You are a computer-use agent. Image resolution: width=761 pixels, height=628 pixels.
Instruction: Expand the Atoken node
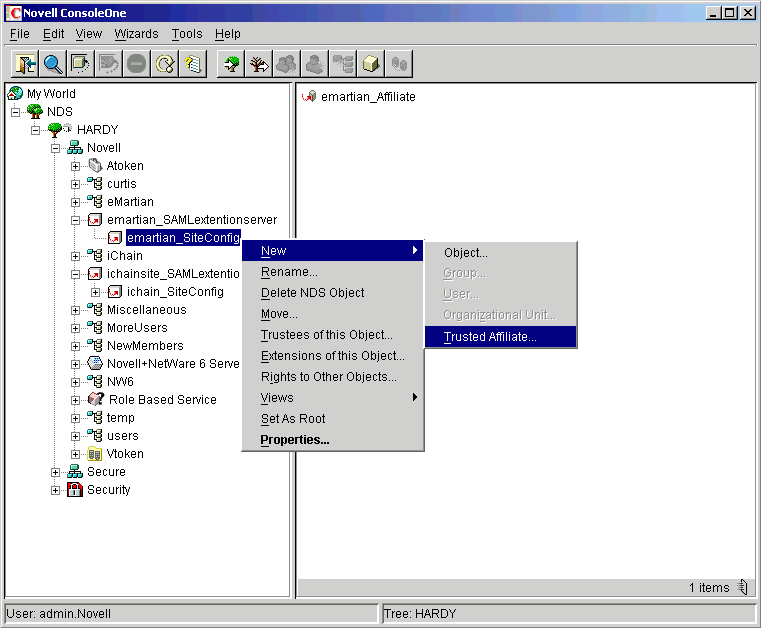(75, 166)
